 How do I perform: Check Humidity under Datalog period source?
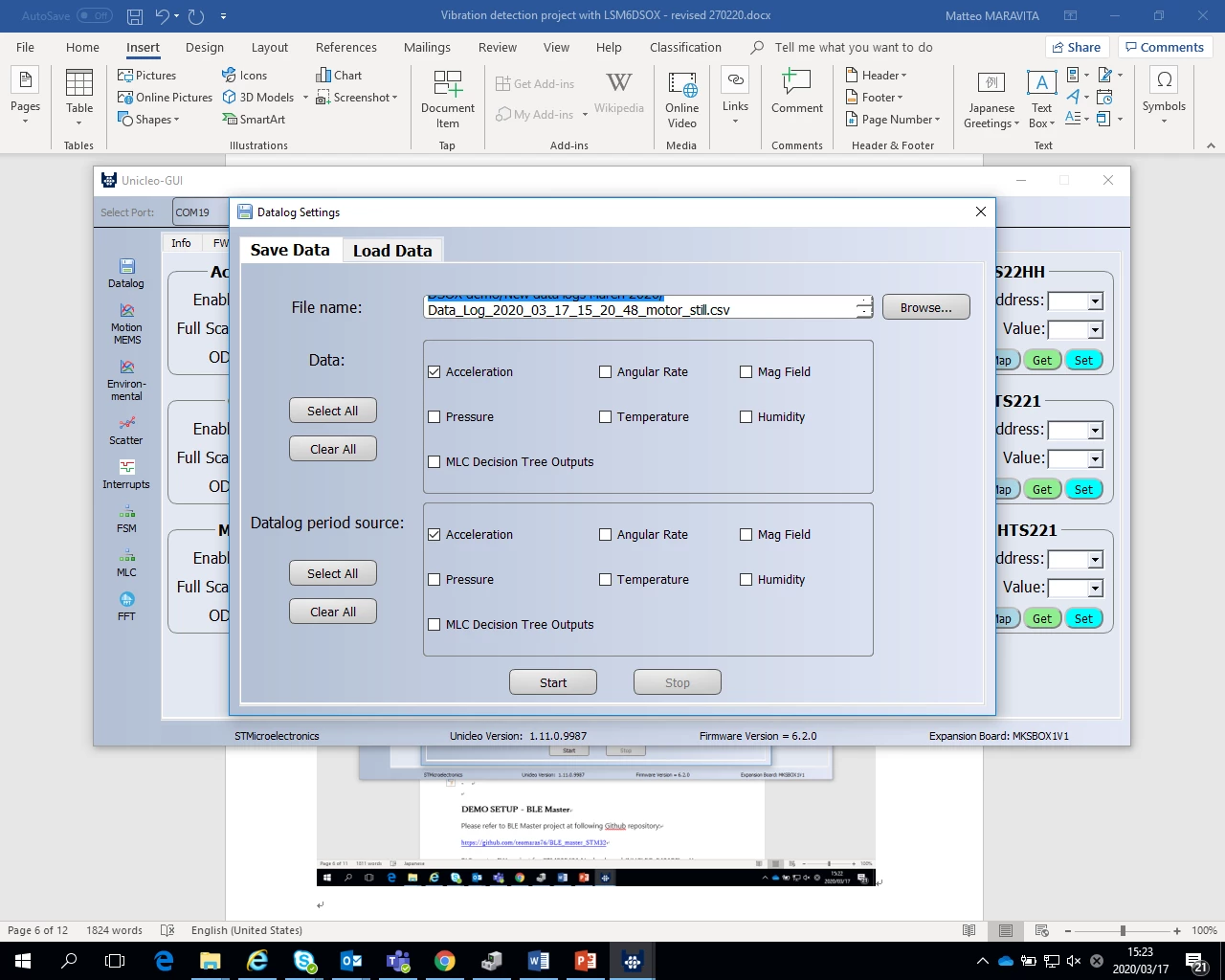746,579
